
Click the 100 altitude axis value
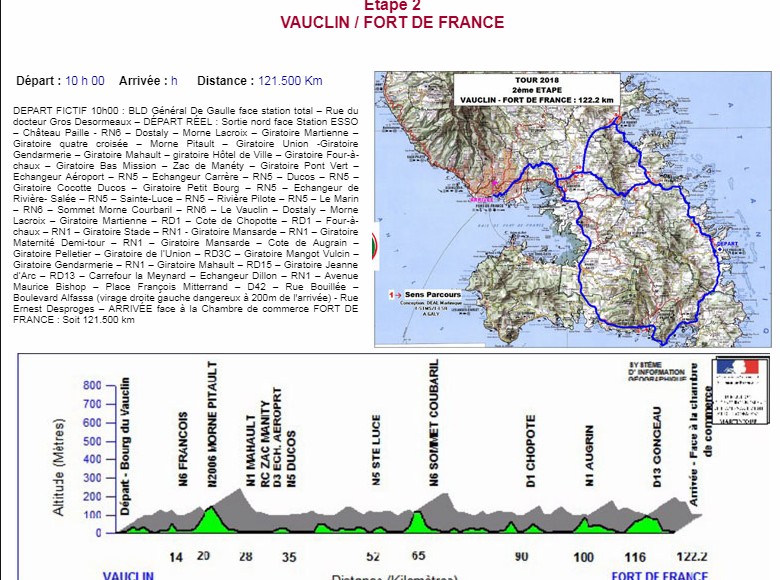92,515
